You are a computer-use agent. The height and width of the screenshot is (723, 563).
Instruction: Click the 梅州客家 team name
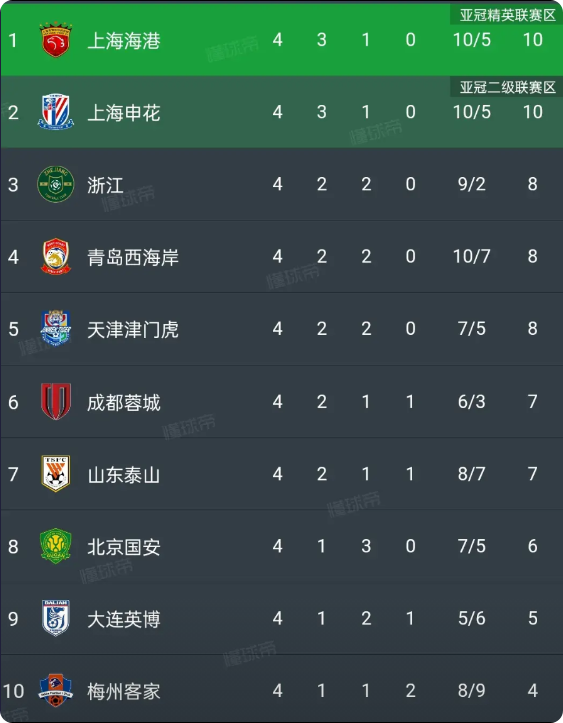tap(124, 691)
